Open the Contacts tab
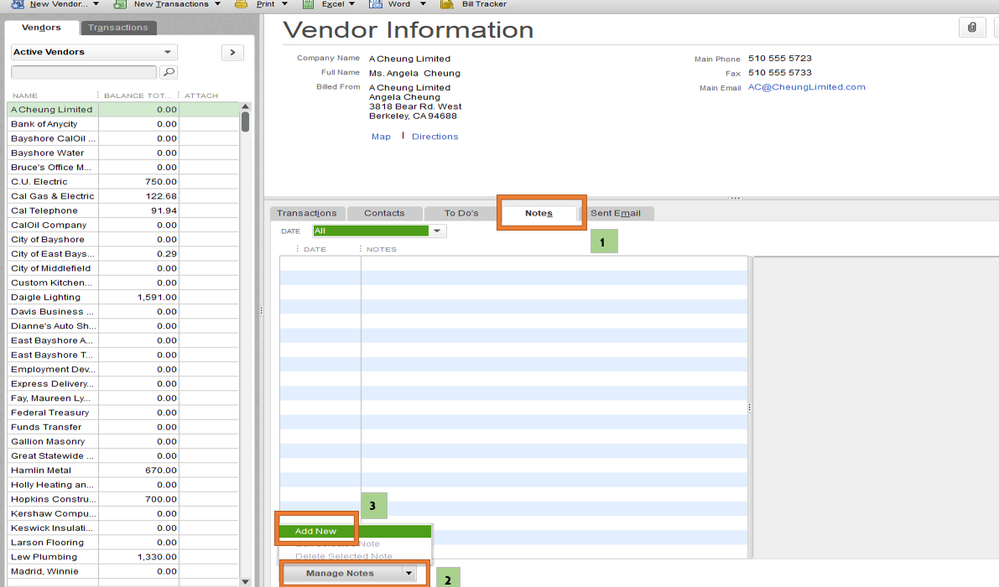This screenshot has height=587, width=999. point(384,213)
